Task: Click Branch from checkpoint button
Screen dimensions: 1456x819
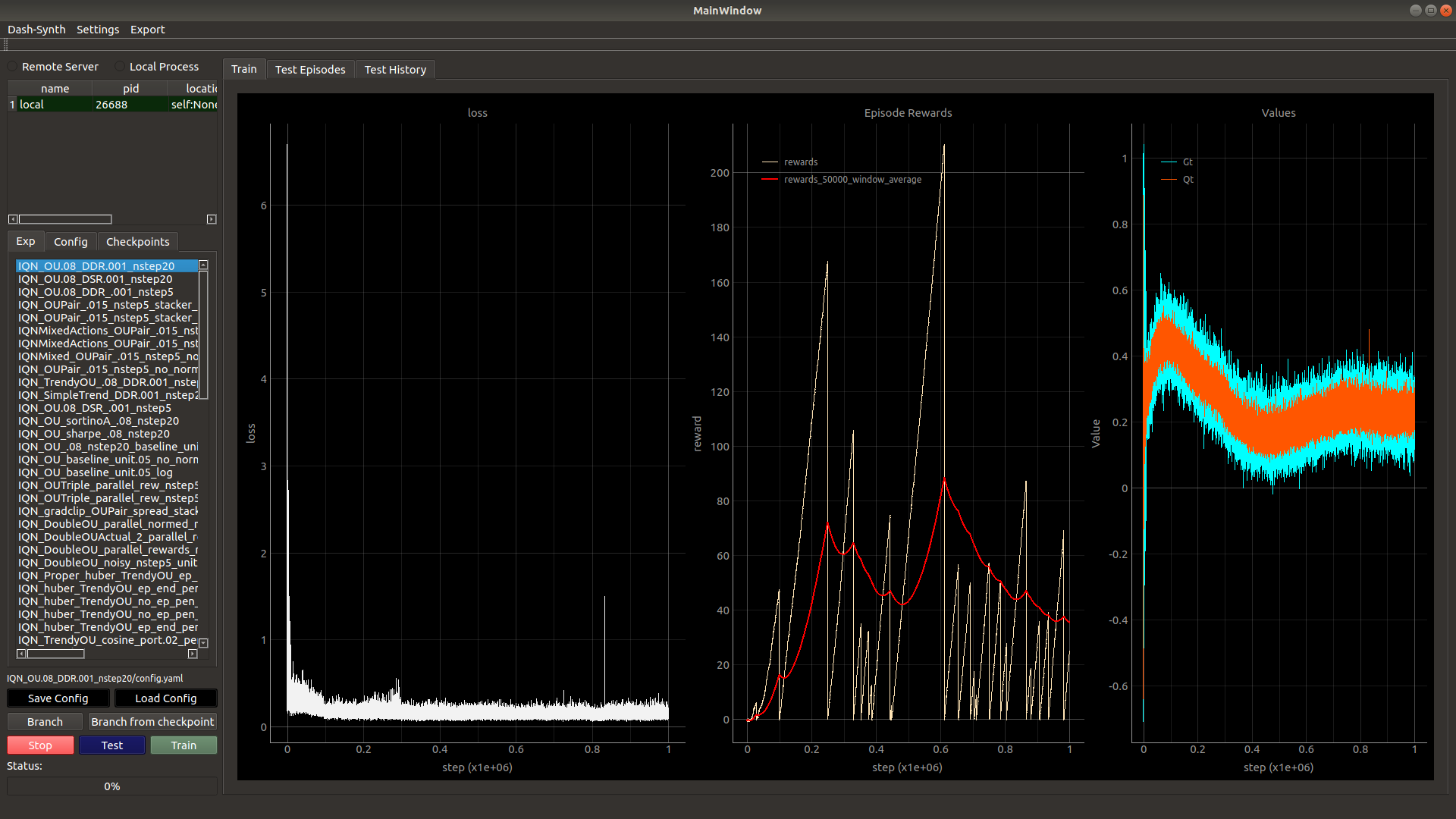Action: point(152,722)
